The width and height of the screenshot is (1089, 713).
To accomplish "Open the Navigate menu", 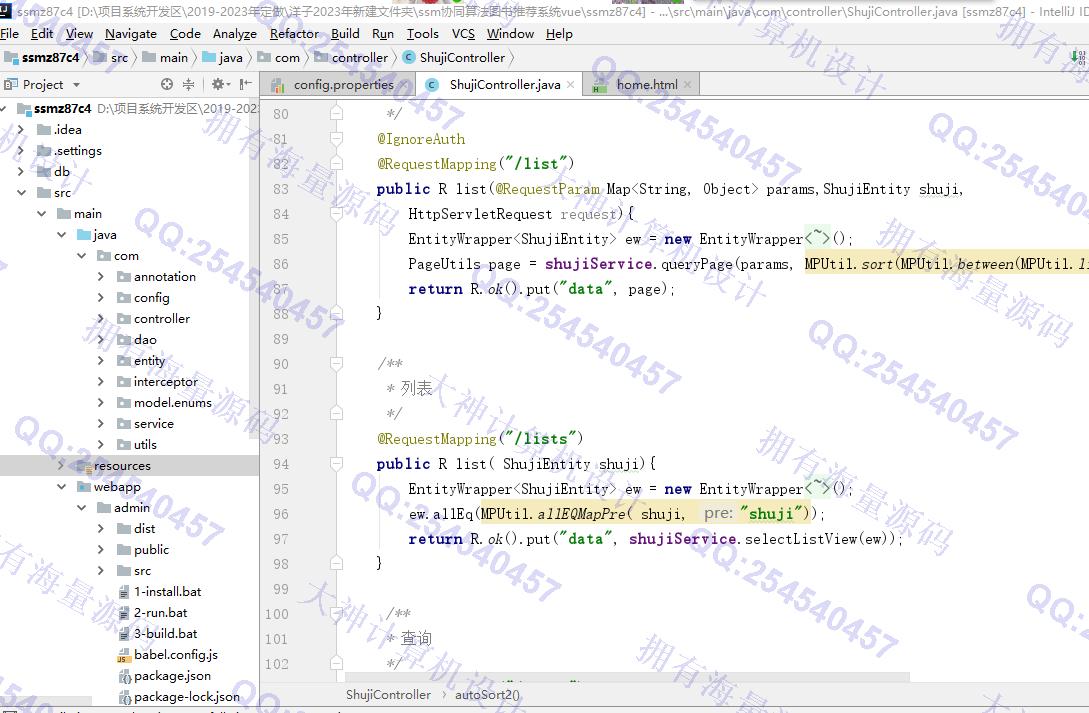I will tap(131, 33).
